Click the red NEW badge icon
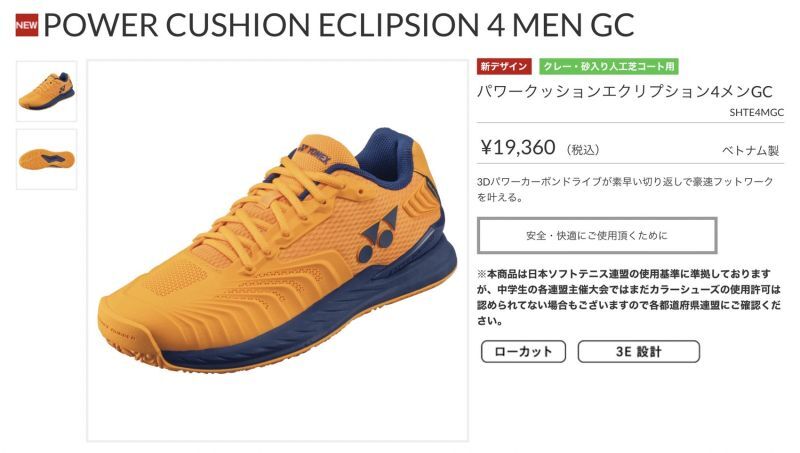The image size is (800, 453). pos(27,25)
